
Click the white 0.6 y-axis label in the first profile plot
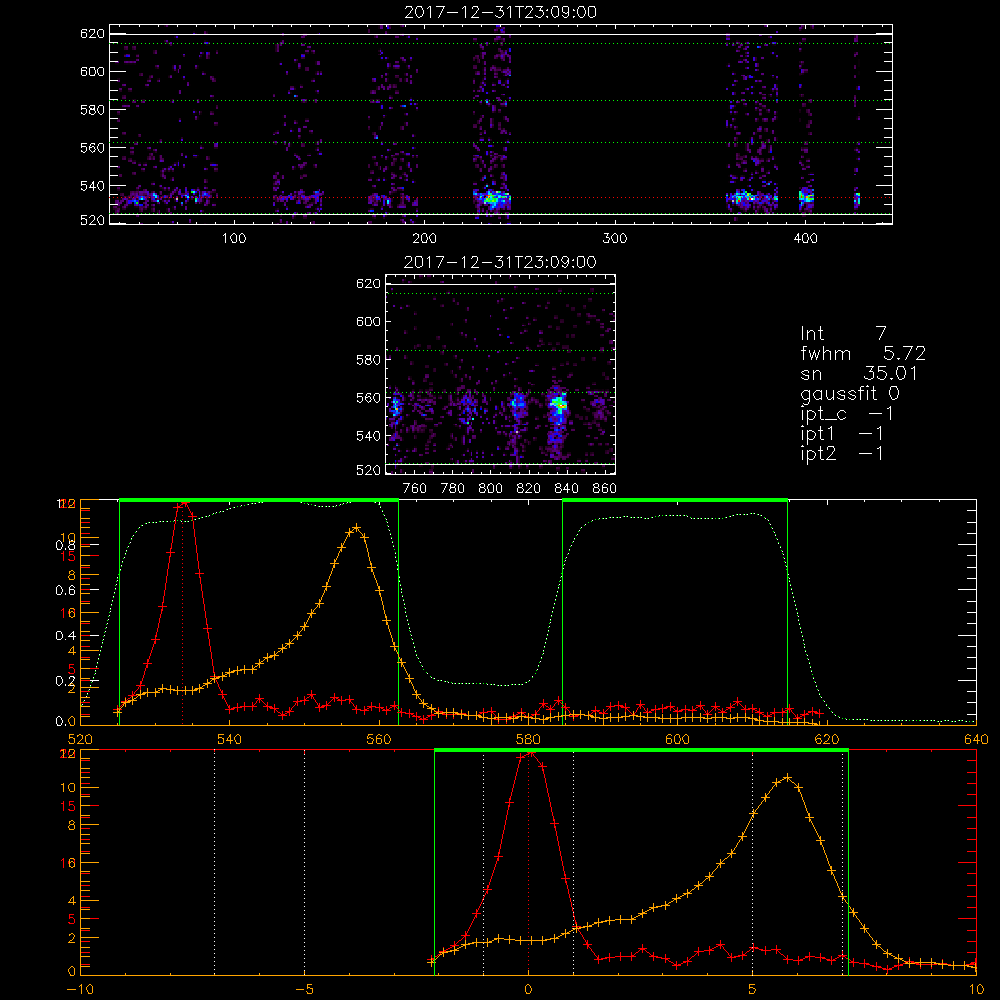pos(65,591)
